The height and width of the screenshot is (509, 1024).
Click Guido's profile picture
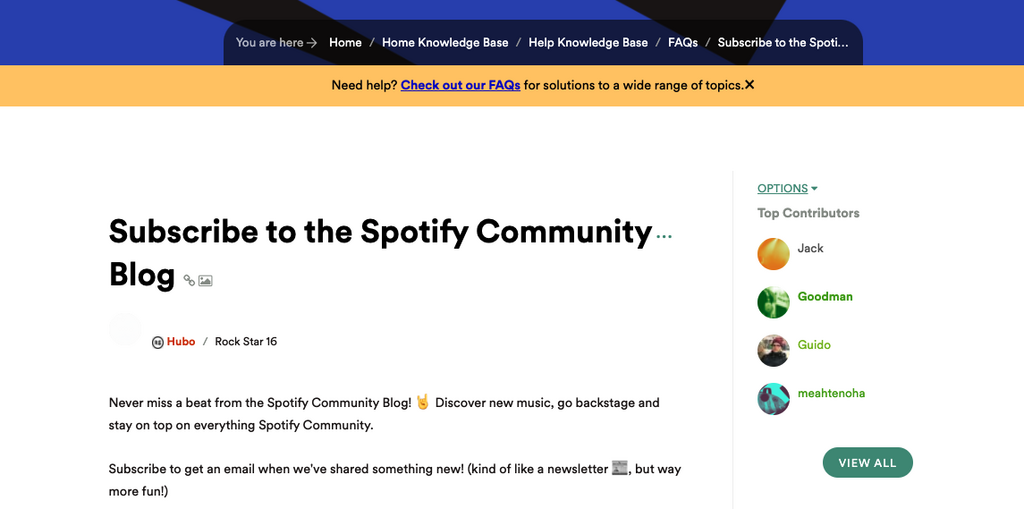773,350
